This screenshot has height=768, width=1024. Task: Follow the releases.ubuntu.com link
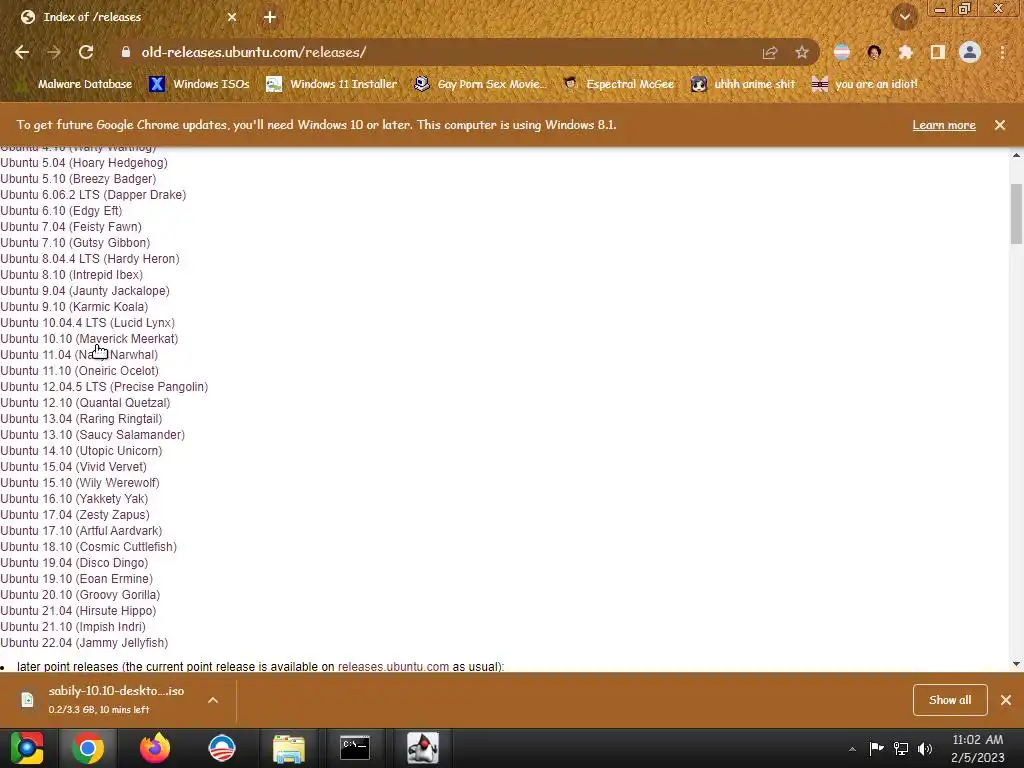pos(393,666)
